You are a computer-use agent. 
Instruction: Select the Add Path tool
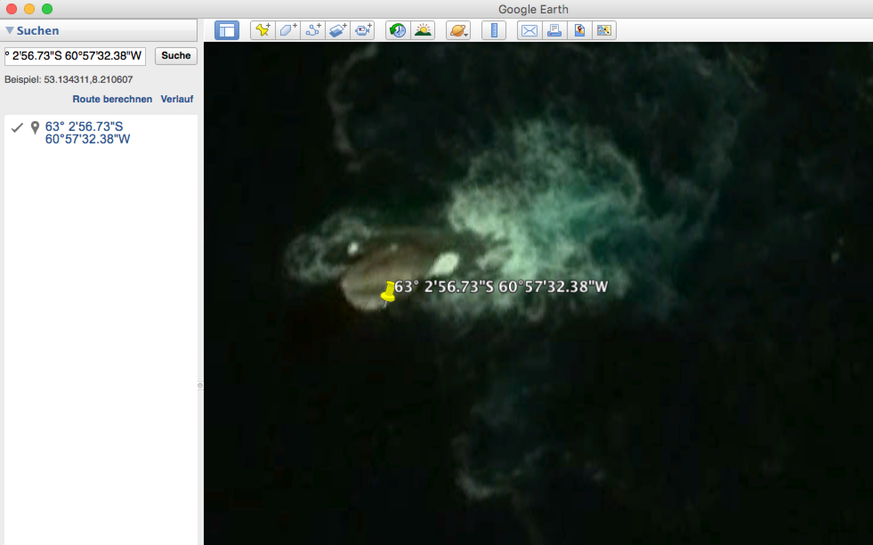point(313,30)
